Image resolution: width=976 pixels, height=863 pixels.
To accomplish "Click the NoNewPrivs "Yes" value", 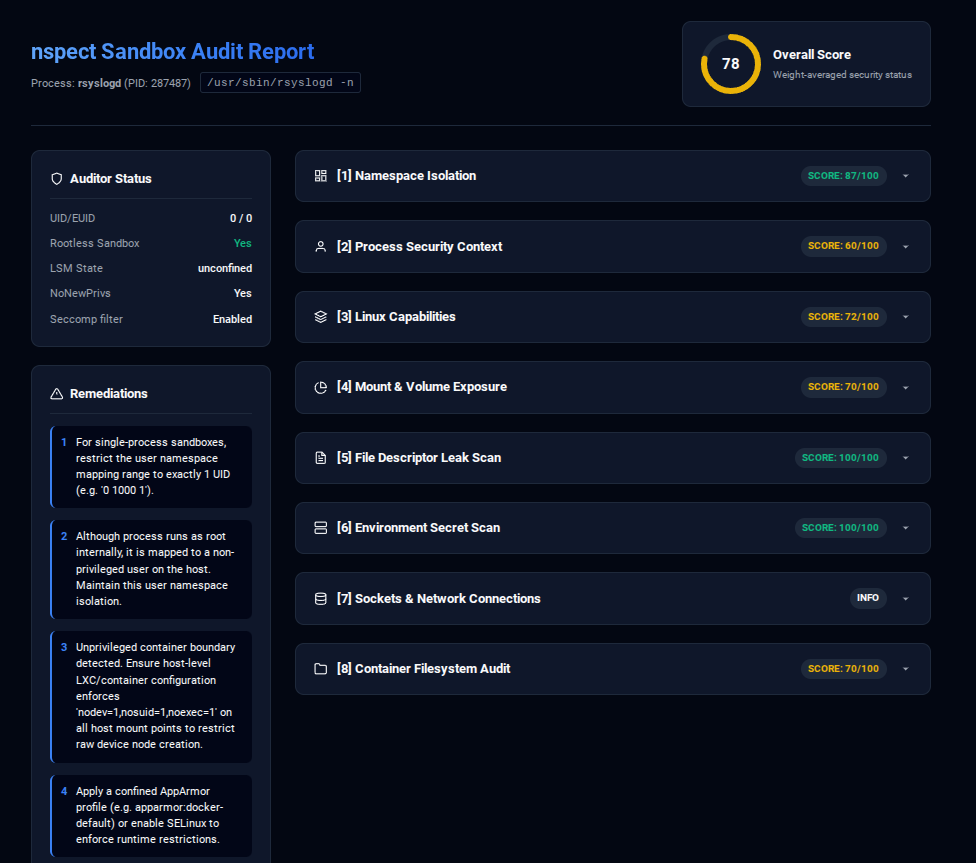I will coord(243,293).
